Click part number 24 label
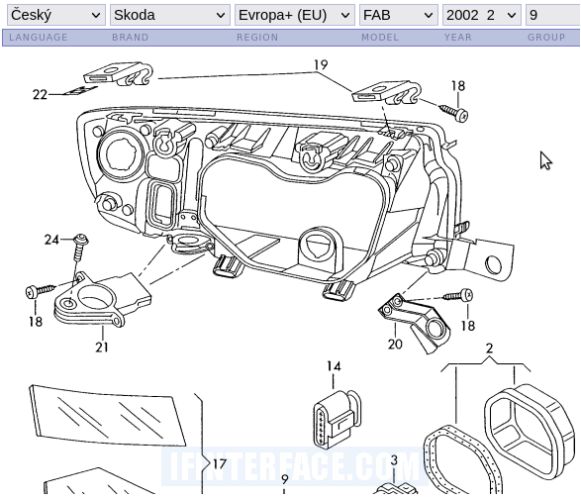Image resolution: width=581 pixels, height=500 pixels. 52,240
